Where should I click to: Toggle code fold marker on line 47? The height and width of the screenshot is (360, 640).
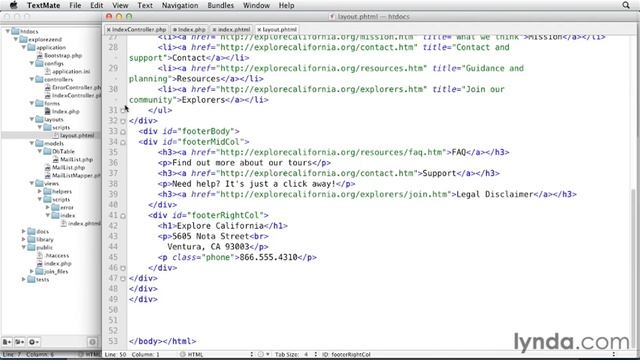pyautogui.click(x=123, y=279)
